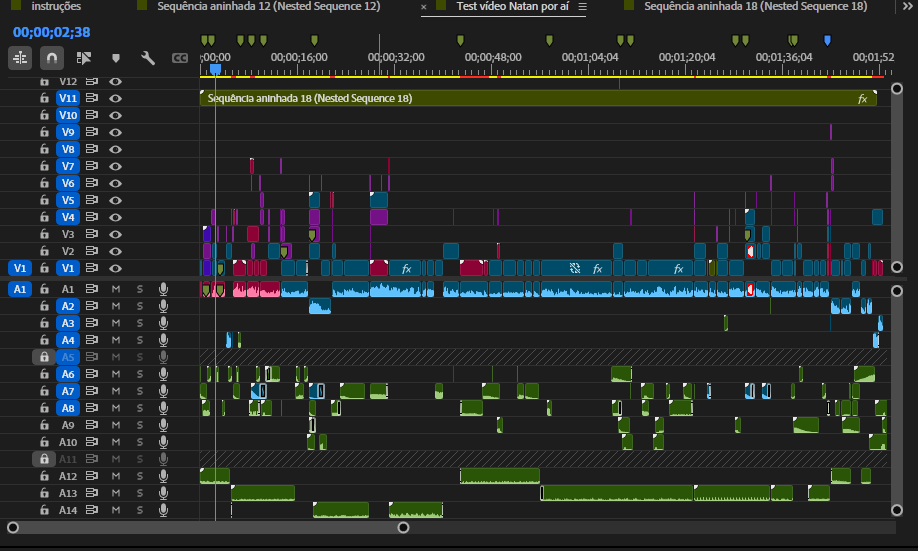918x551 pixels.
Task: Toggle sync lock on track A14
Action: click(92, 509)
